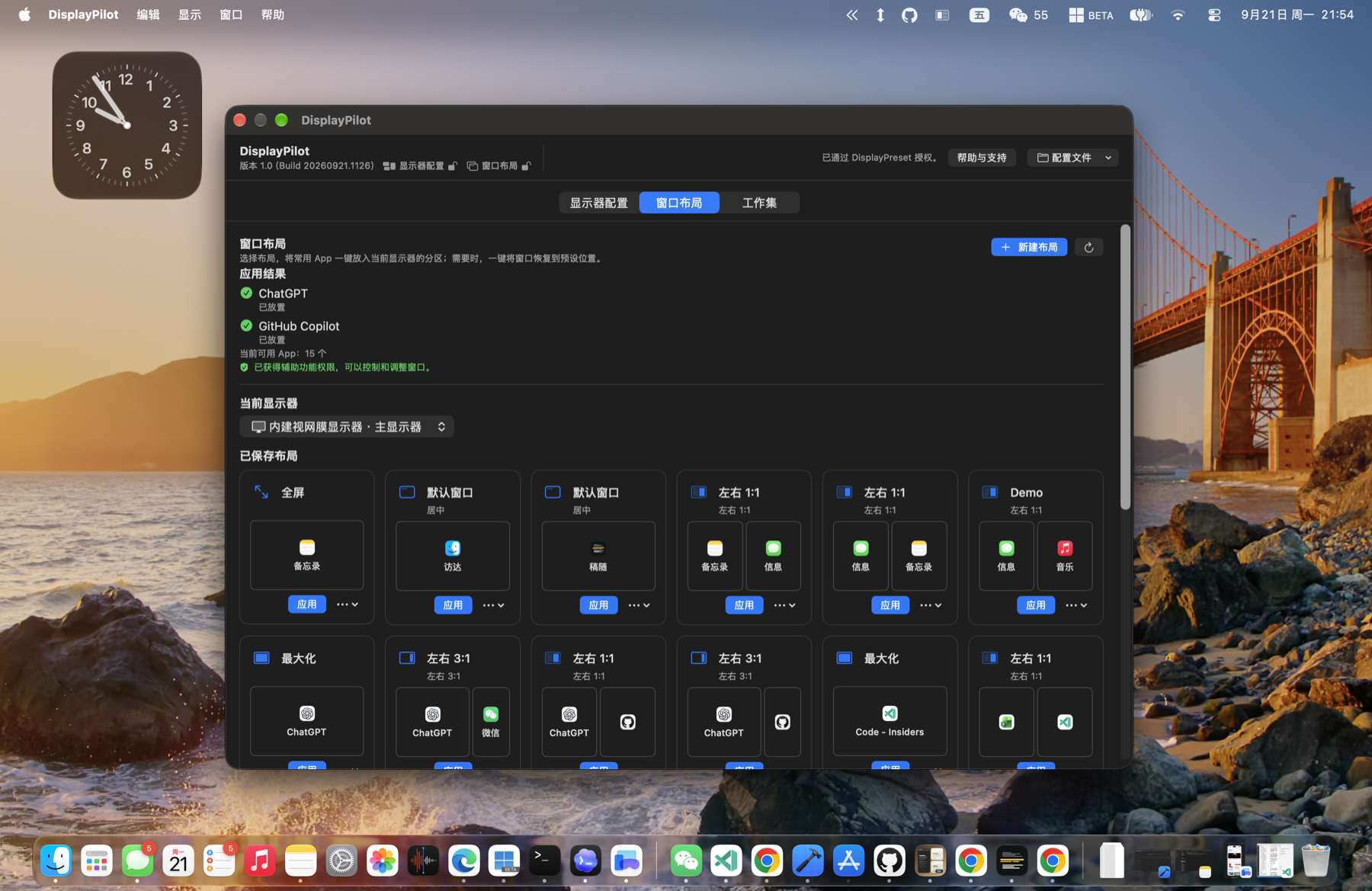Open the 编辑 menu in menu bar
Screen dimensions: 1372x891
[x=148, y=14]
